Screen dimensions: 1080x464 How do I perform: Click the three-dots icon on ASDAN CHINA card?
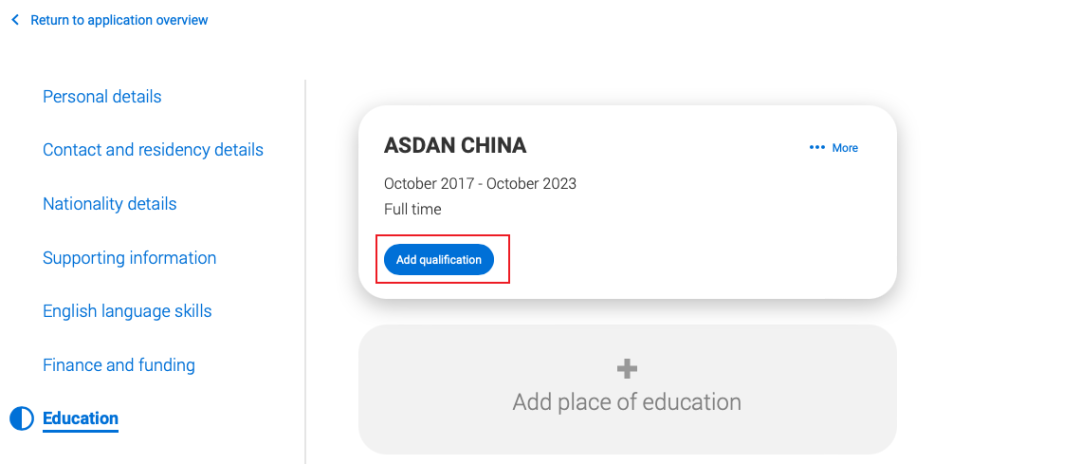[817, 147]
